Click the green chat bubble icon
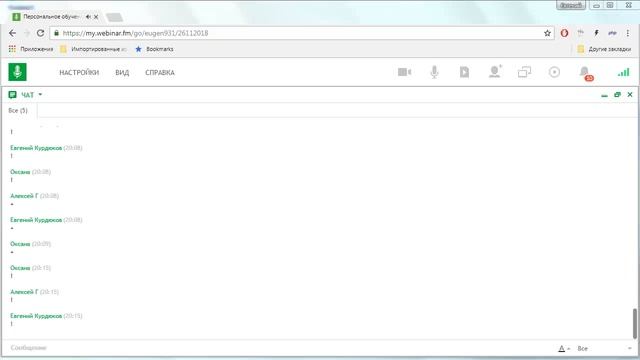 [x=13, y=95]
